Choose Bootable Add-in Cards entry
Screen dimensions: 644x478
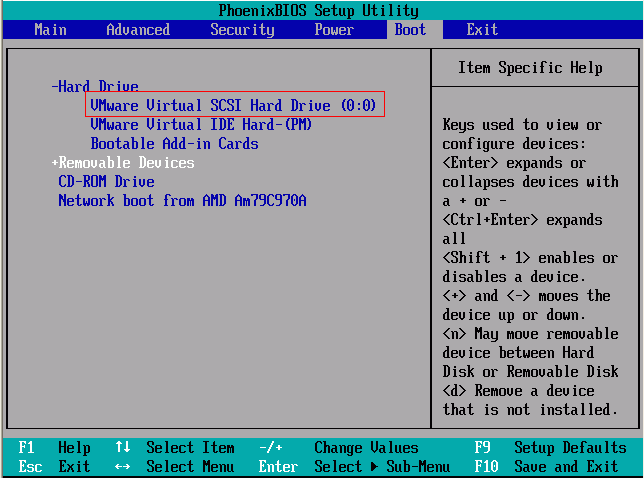(x=174, y=144)
